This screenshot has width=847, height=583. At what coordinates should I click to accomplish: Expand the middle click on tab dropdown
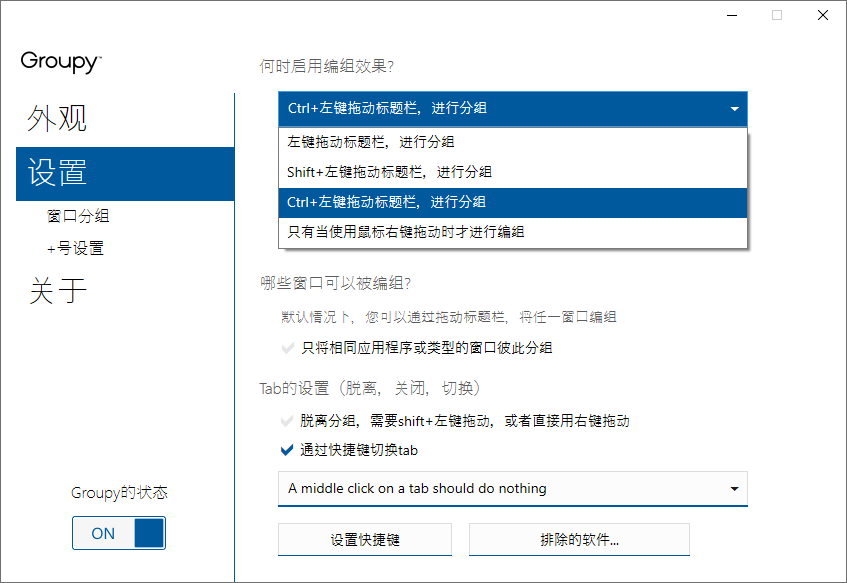click(734, 489)
